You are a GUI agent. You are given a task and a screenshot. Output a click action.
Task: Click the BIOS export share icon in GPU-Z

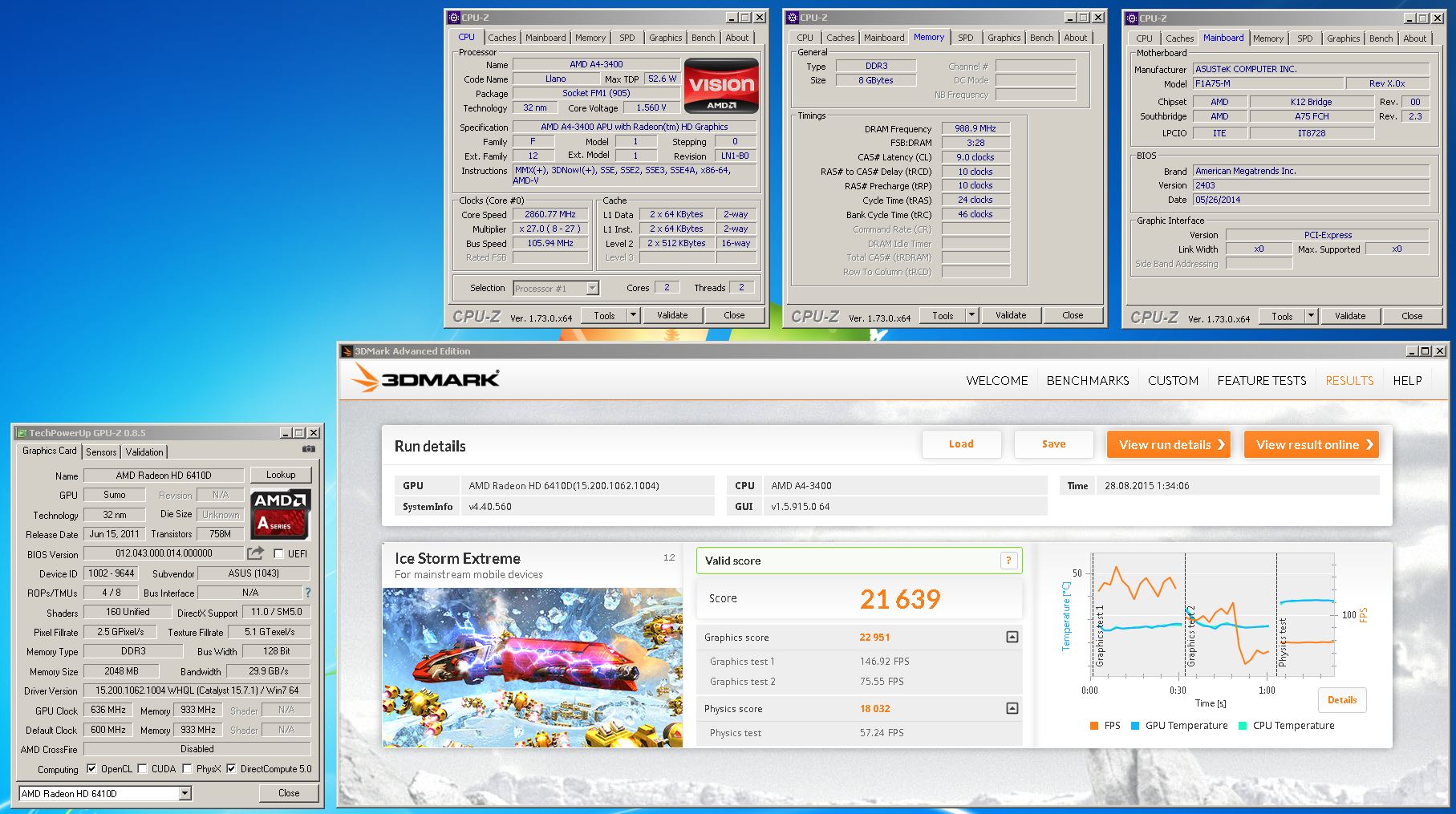[256, 553]
